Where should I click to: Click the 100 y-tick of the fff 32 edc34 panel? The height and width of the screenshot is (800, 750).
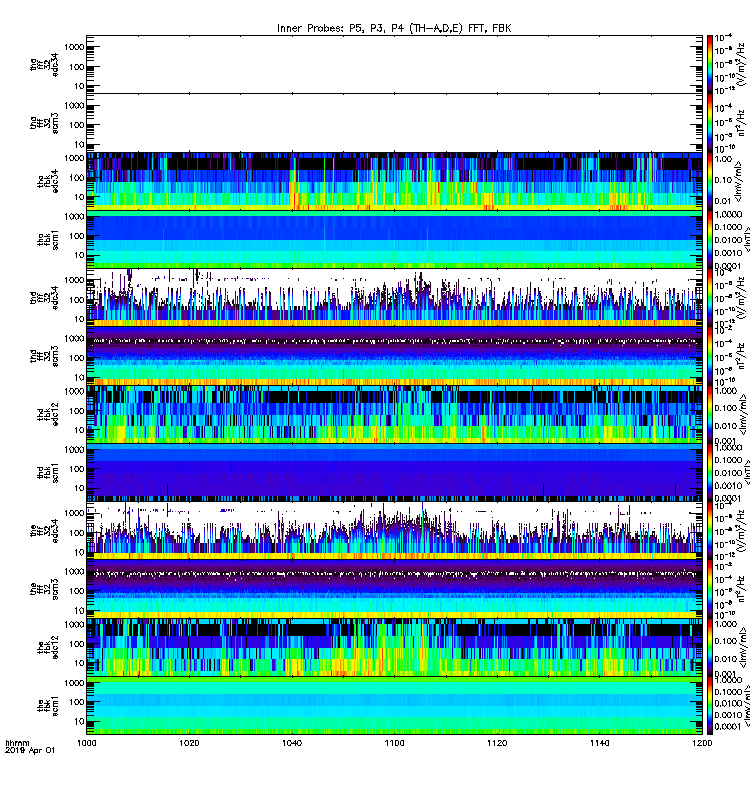point(77,533)
